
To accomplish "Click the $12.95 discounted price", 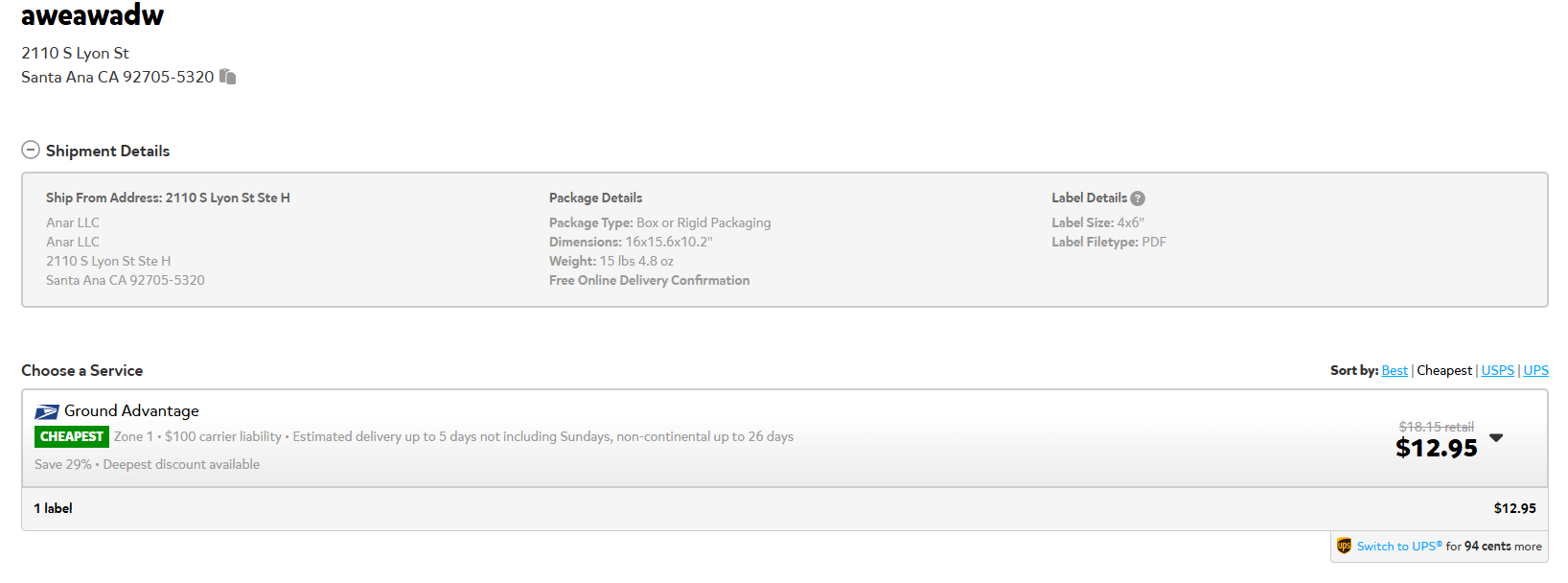I will click(1437, 448).
